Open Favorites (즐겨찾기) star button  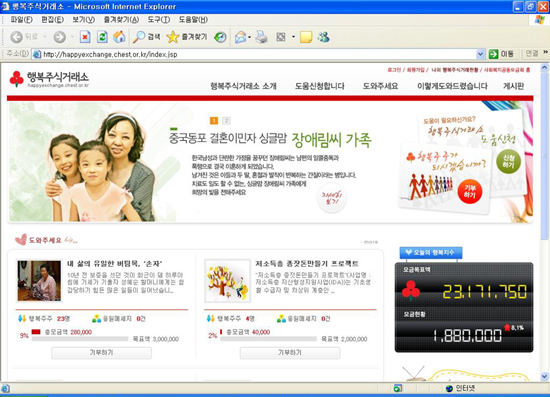pos(187,37)
